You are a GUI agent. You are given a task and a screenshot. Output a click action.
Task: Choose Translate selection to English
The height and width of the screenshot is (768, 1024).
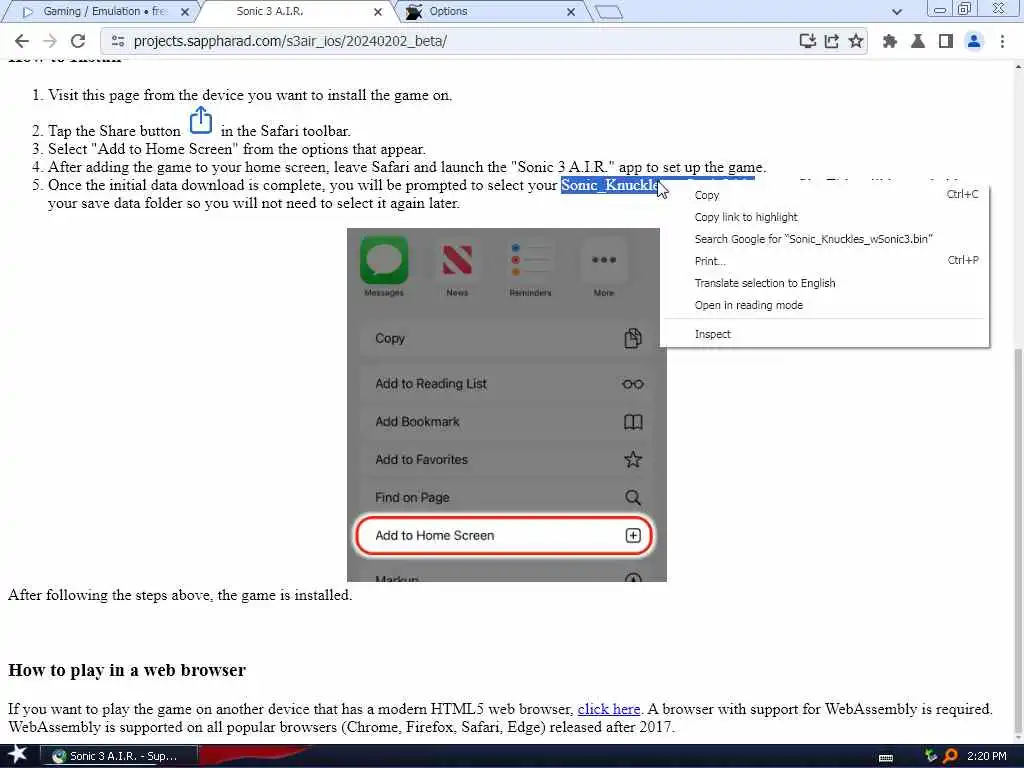(x=825, y=283)
